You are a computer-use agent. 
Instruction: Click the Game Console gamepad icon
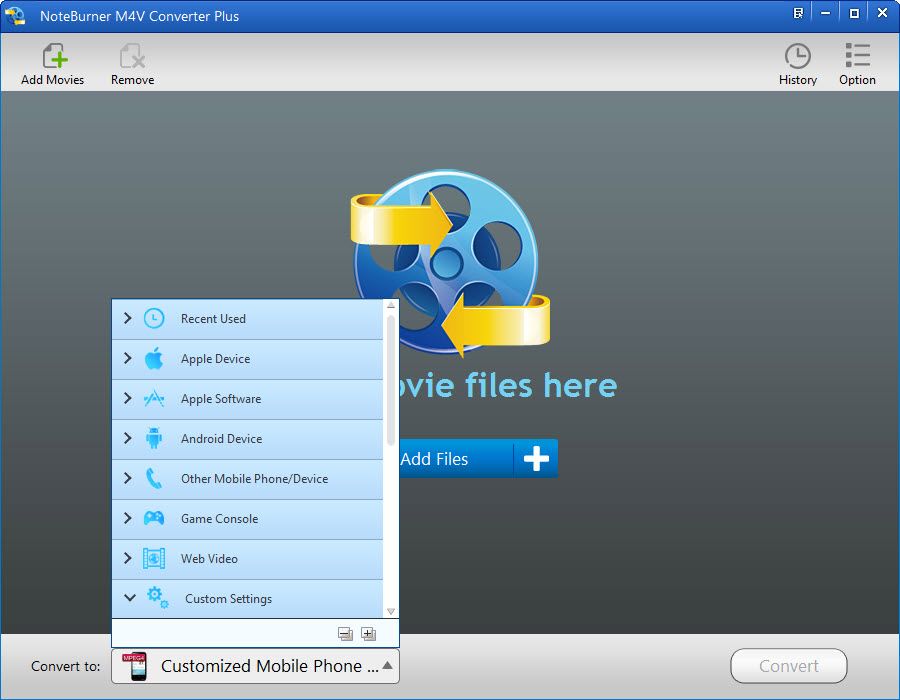pos(154,519)
